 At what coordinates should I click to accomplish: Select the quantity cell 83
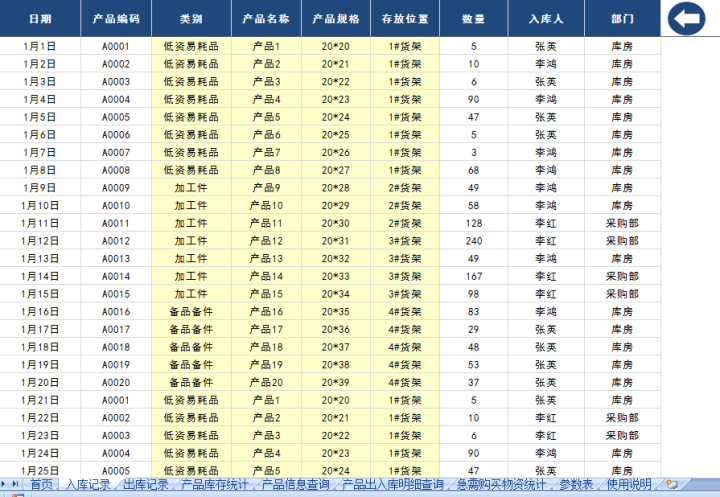[x=474, y=311]
